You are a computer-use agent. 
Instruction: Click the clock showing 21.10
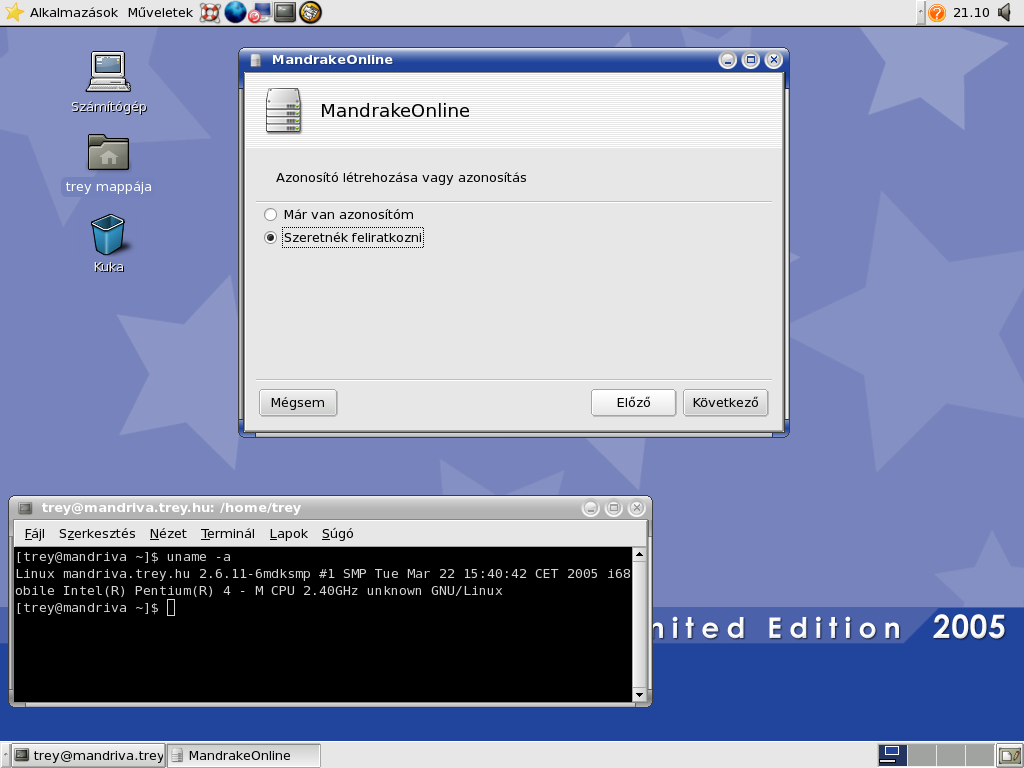971,12
